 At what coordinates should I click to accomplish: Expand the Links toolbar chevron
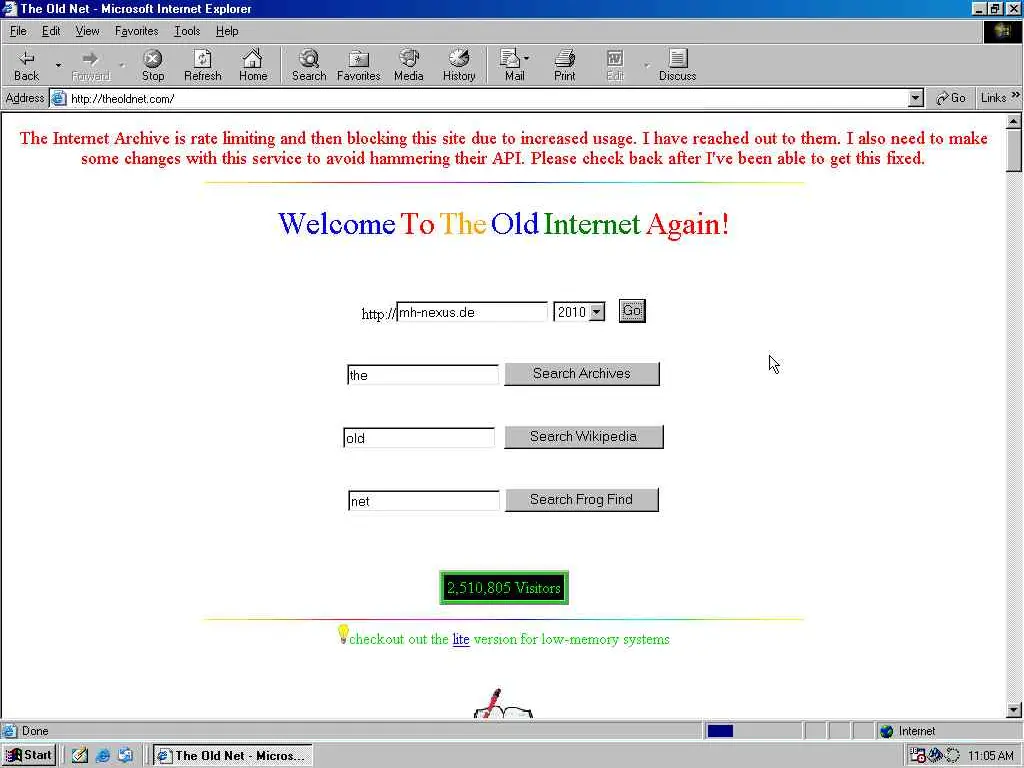pyautogui.click(x=1016, y=96)
